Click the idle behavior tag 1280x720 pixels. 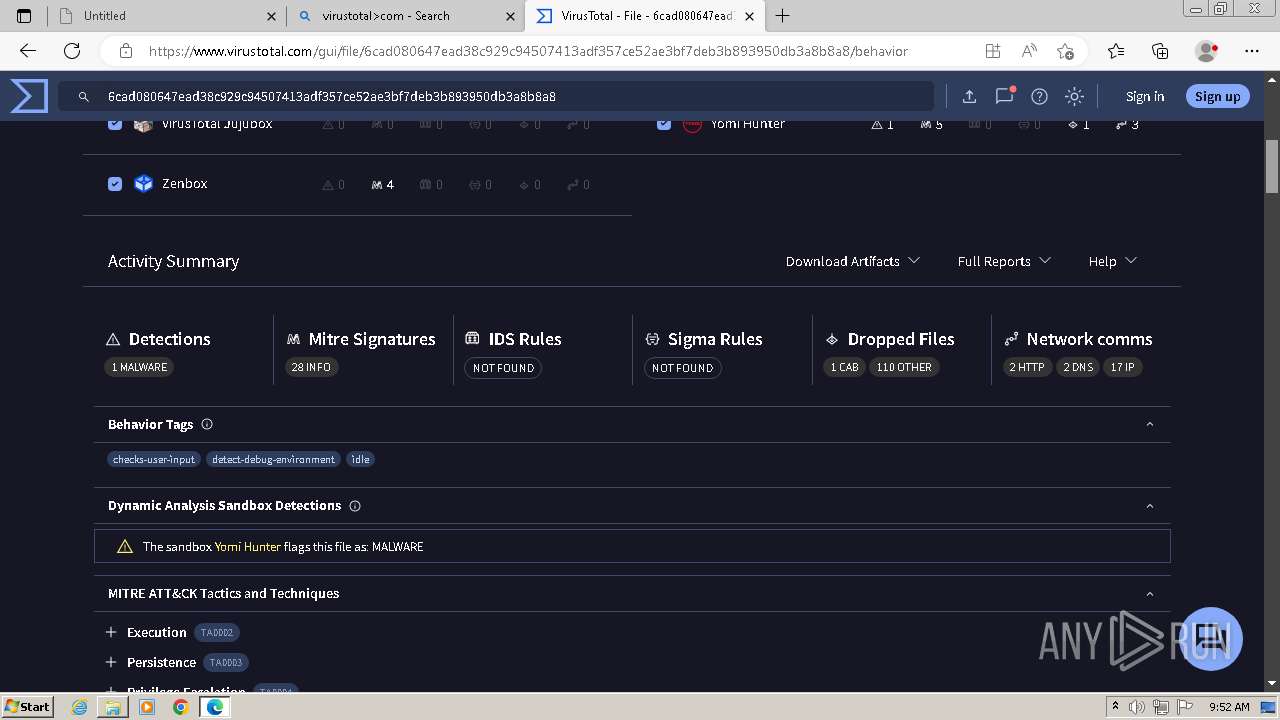(x=360, y=459)
